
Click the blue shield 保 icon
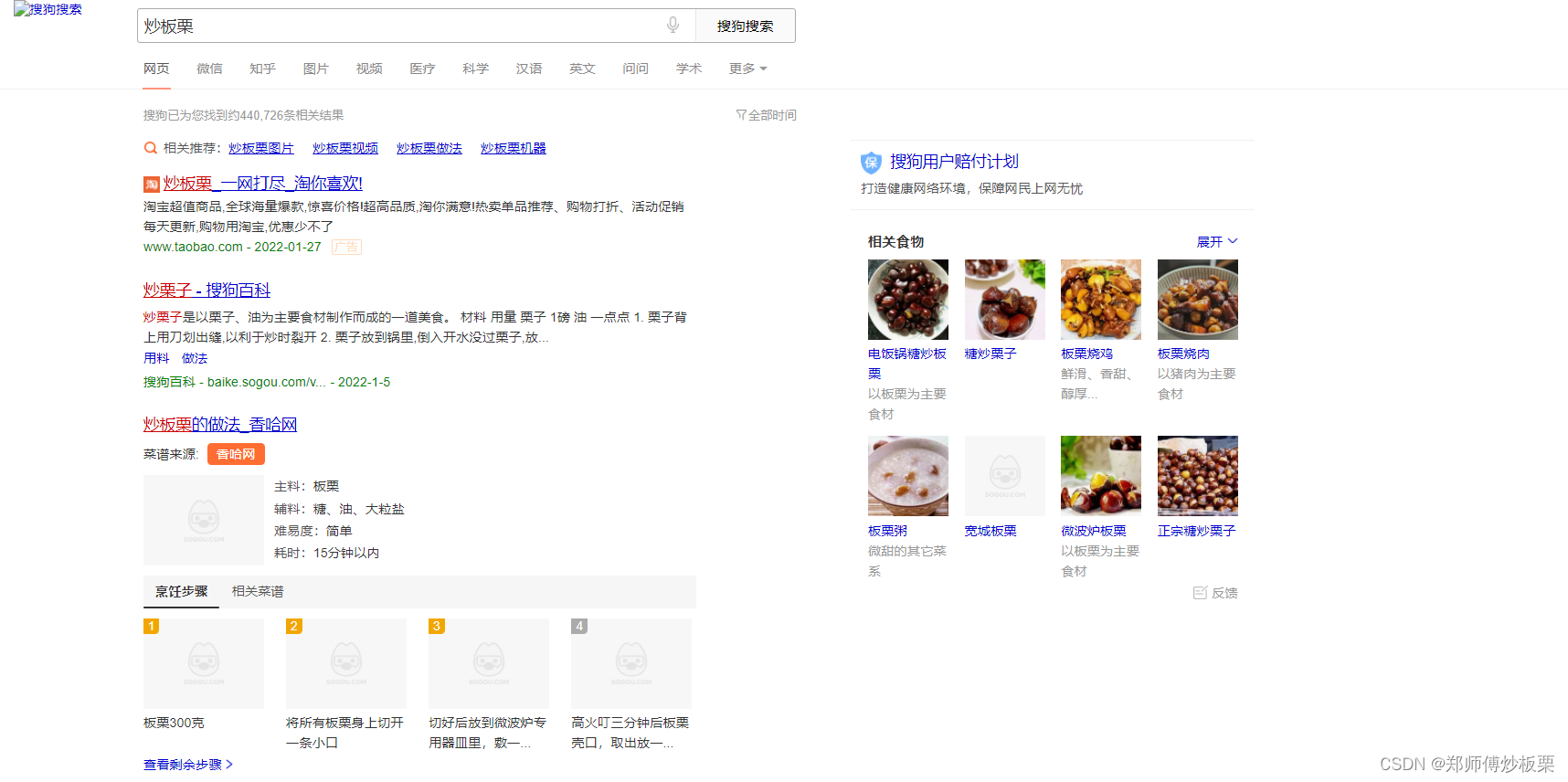[871, 163]
